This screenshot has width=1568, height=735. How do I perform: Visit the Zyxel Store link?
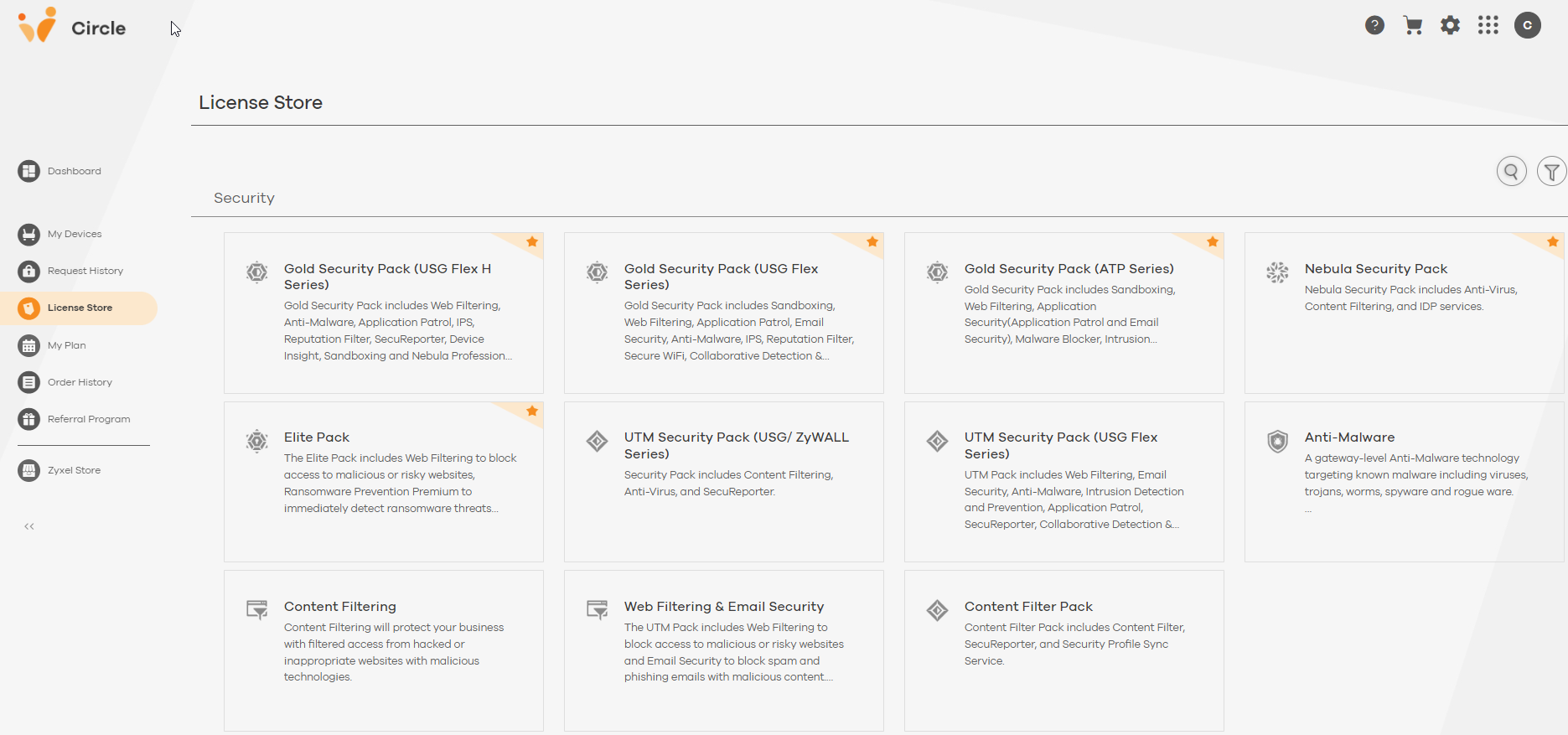[x=74, y=470]
